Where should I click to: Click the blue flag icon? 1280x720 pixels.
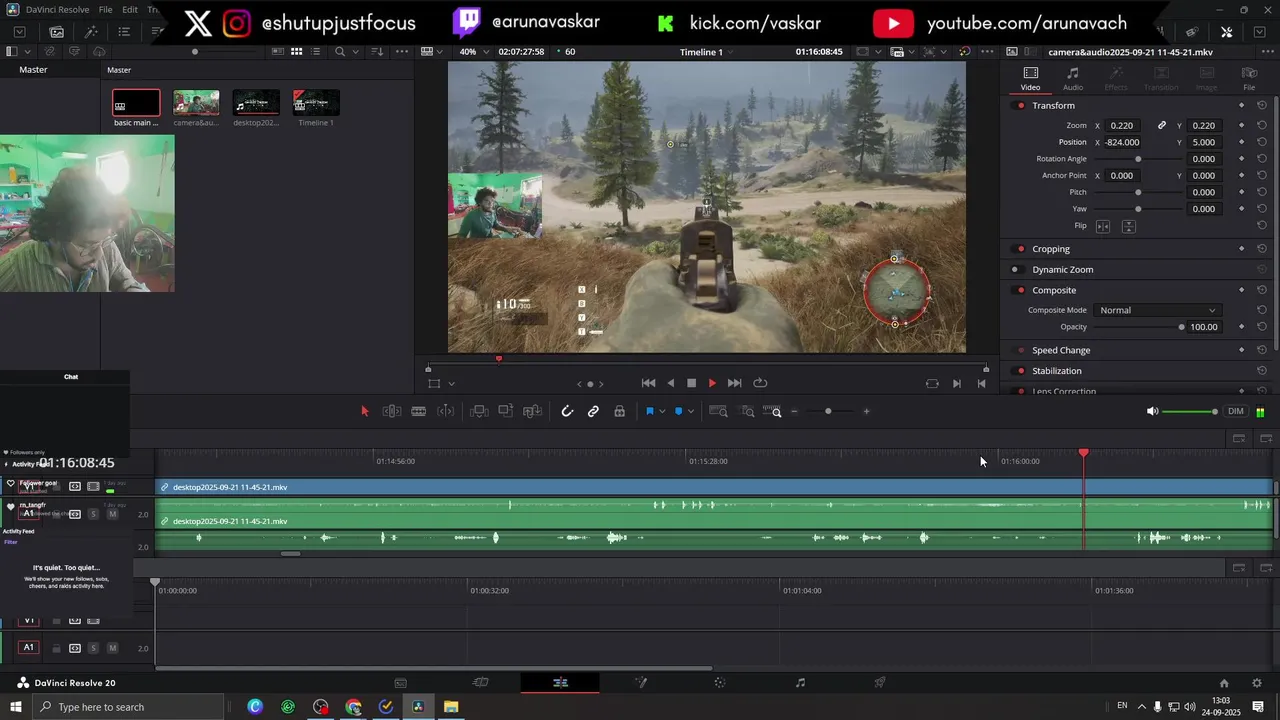click(x=649, y=411)
